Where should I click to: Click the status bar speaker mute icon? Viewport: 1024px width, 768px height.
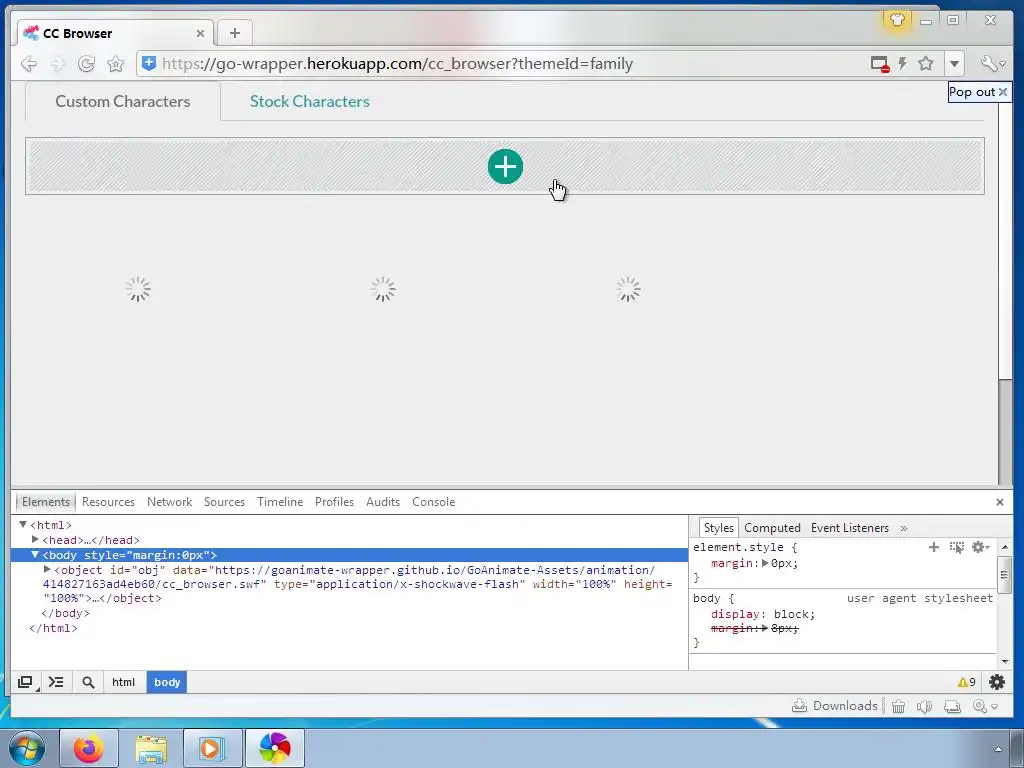pyautogui.click(x=924, y=706)
